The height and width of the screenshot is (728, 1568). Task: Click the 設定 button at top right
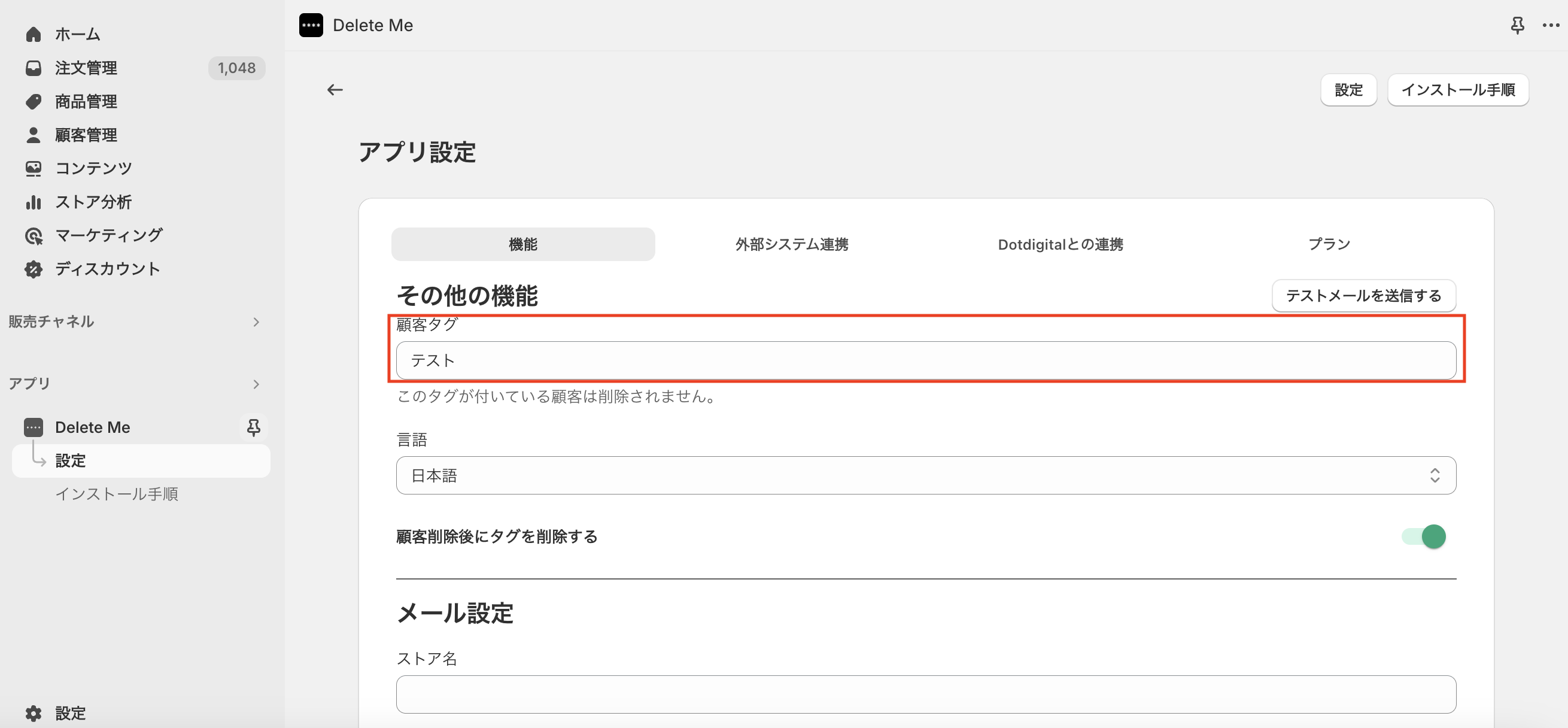pos(1348,89)
